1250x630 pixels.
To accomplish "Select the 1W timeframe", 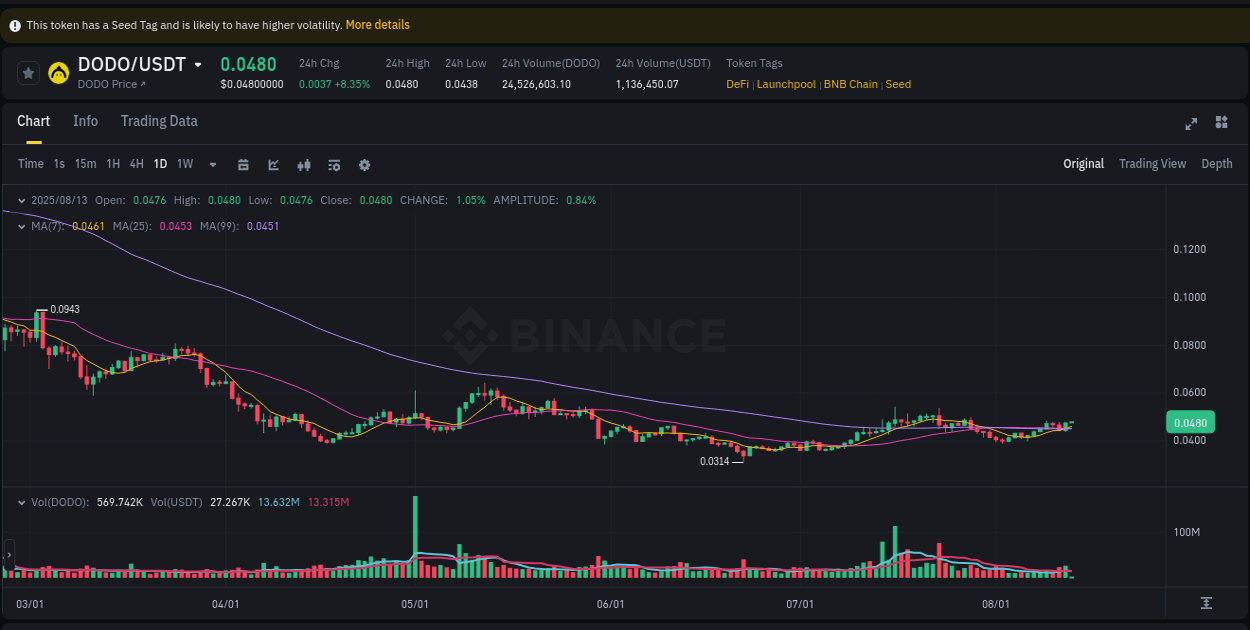I will [x=184, y=164].
